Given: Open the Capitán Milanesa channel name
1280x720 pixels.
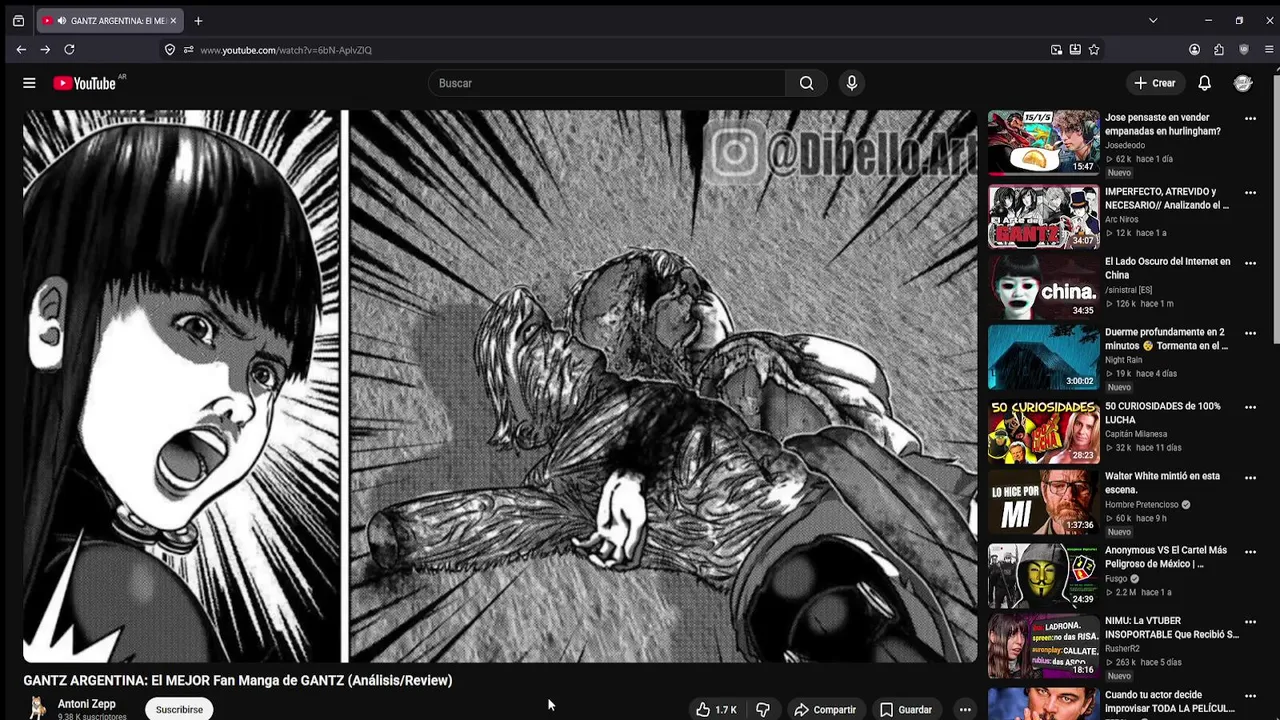Looking at the screenshot, I should tap(1136, 434).
